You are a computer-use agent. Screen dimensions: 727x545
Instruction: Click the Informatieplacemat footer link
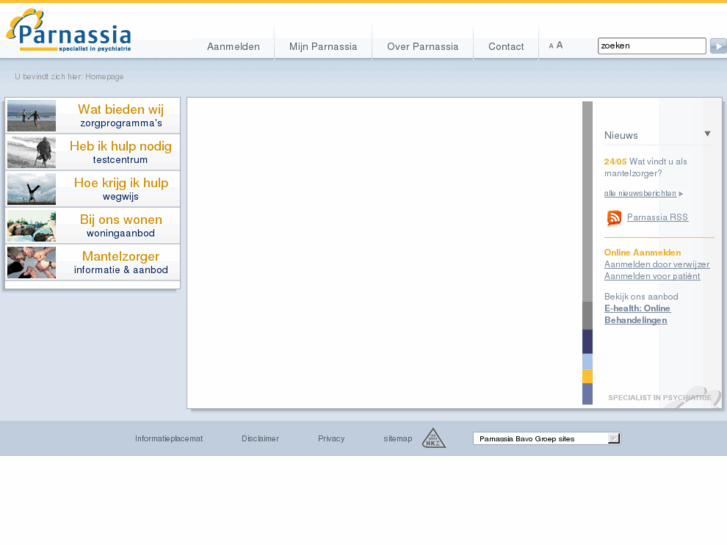169,438
